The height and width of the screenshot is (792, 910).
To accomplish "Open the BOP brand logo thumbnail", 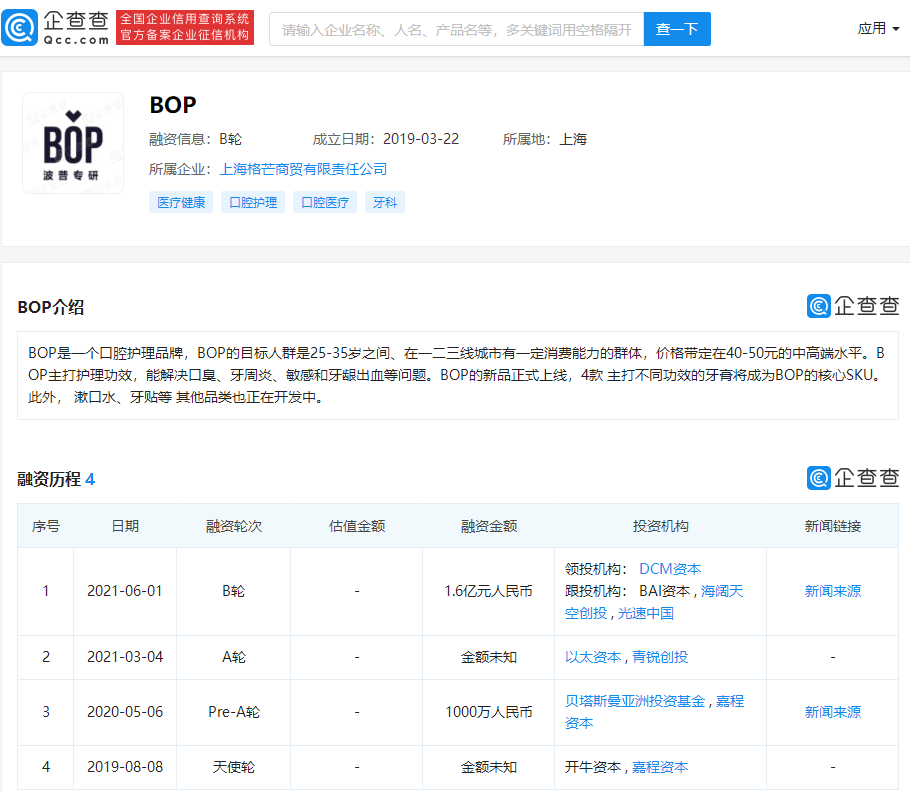I will pos(73,143).
